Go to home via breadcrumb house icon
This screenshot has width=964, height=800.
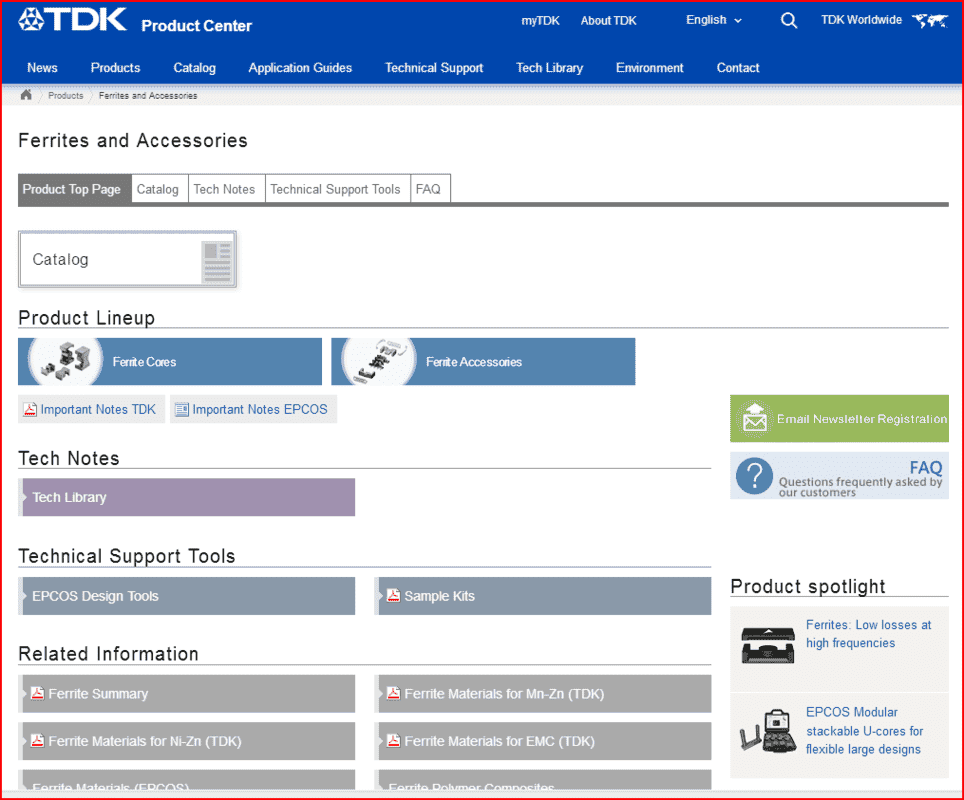click(x=27, y=95)
